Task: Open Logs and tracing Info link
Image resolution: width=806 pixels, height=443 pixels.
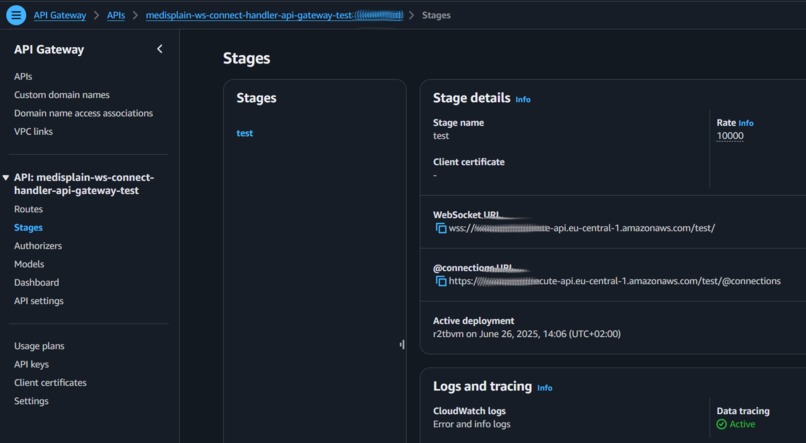Action: (x=545, y=388)
